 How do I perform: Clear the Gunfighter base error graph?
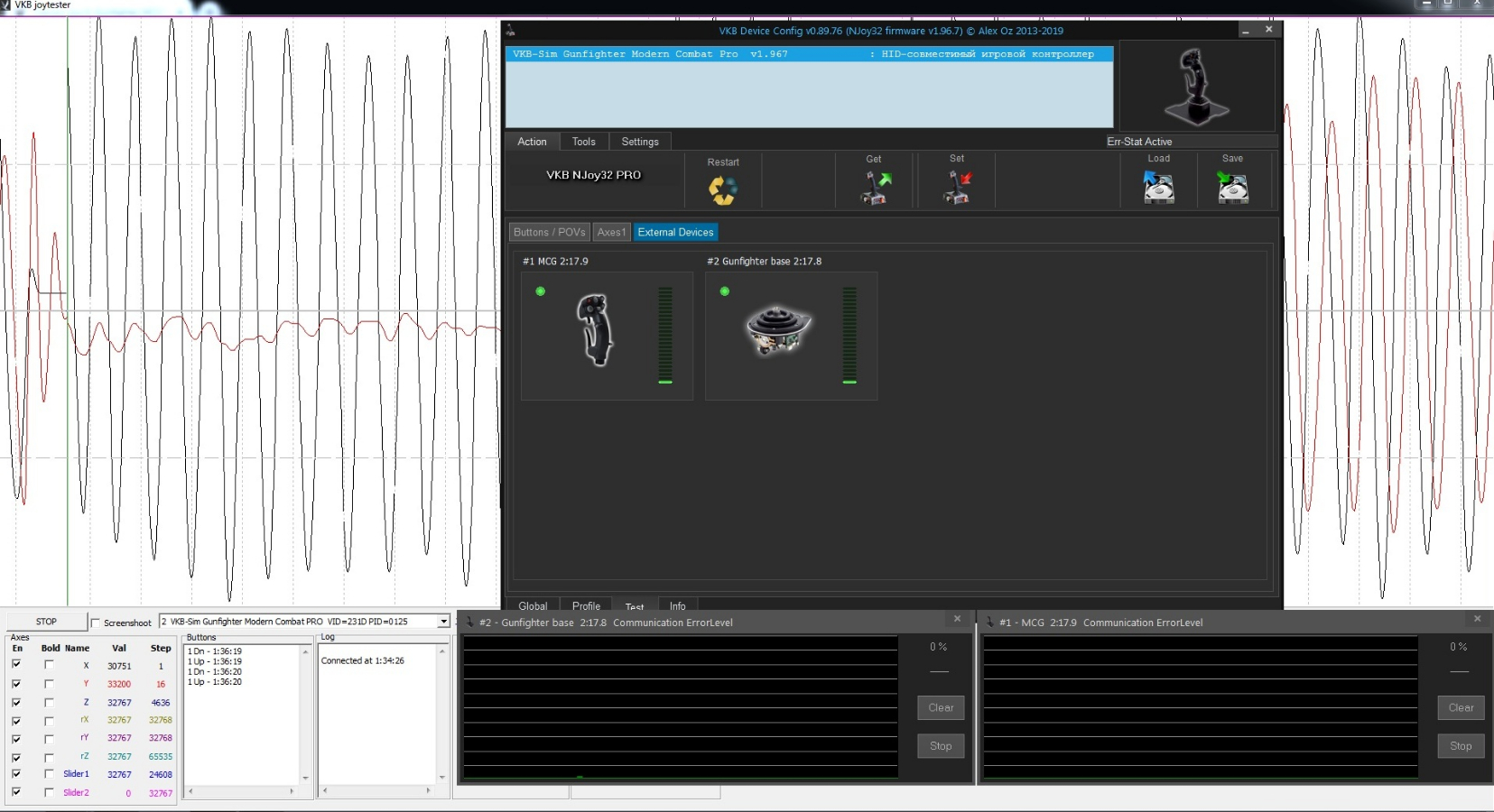[x=941, y=707]
